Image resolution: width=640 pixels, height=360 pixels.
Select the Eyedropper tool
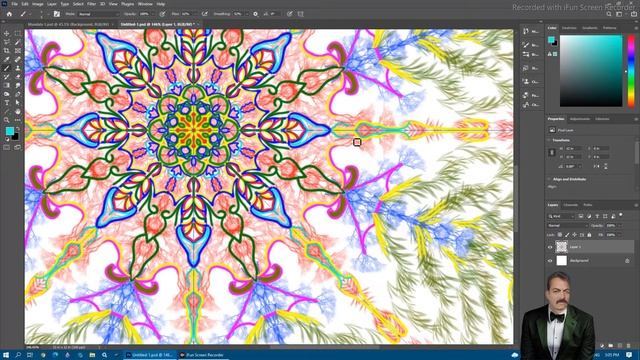tap(7, 60)
